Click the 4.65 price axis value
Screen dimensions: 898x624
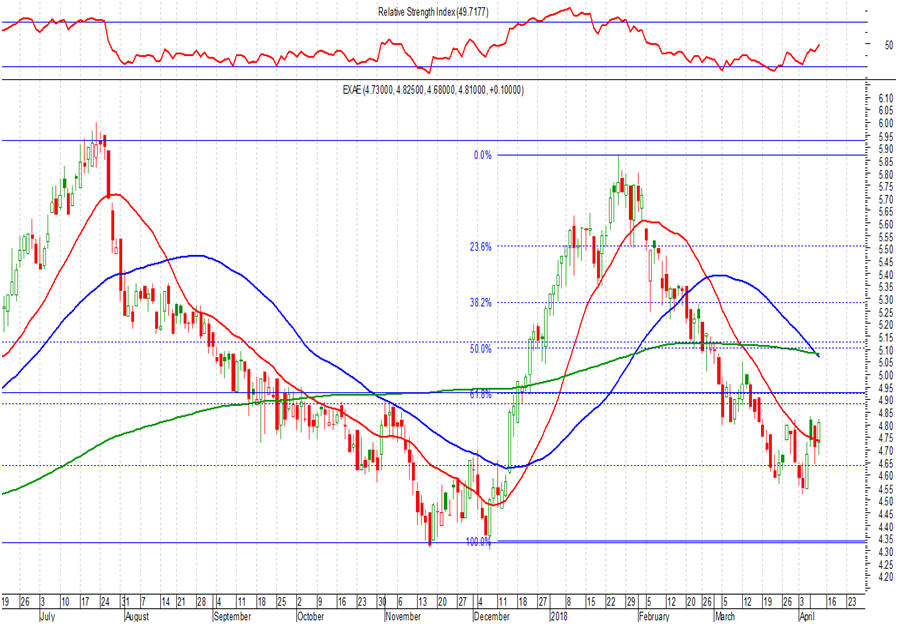pos(885,464)
